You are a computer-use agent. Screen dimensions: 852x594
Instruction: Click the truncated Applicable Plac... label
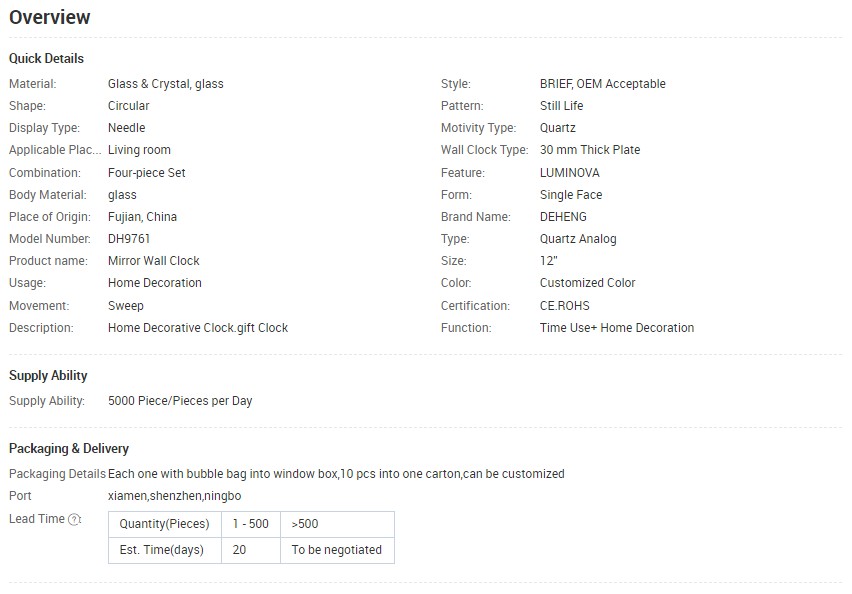pos(55,150)
